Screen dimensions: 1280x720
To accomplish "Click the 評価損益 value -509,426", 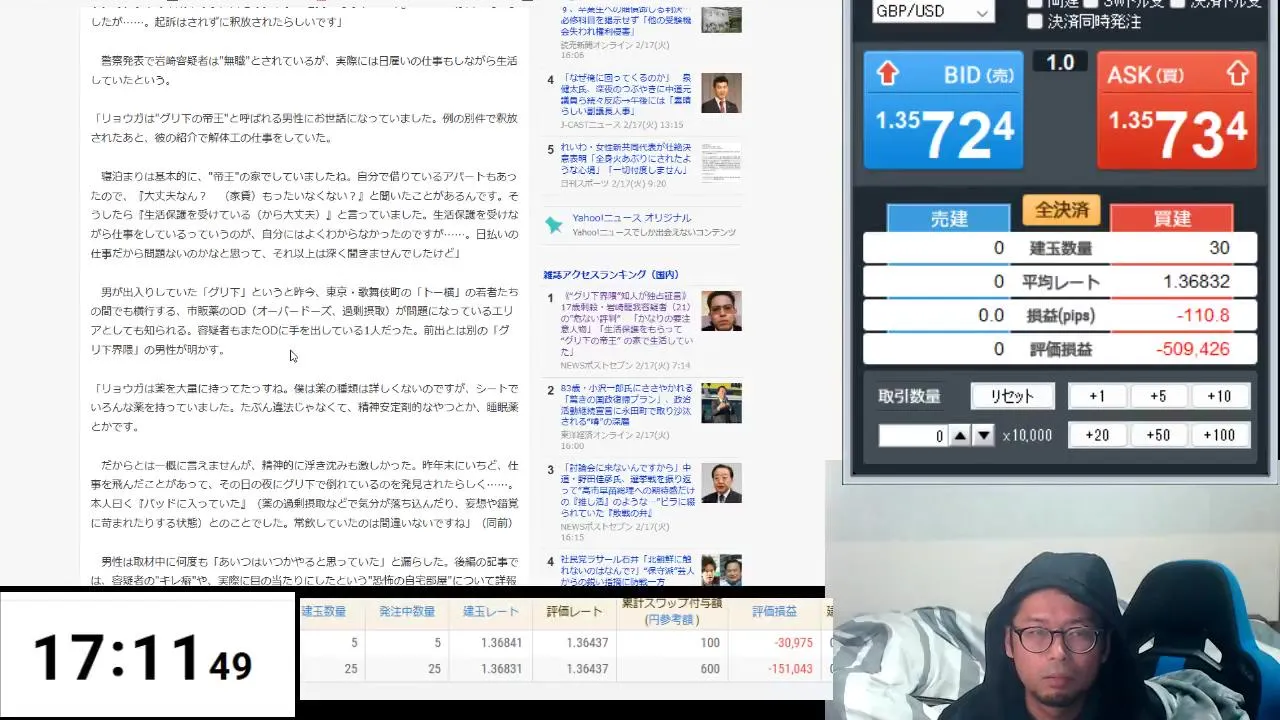I will tap(1192, 349).
